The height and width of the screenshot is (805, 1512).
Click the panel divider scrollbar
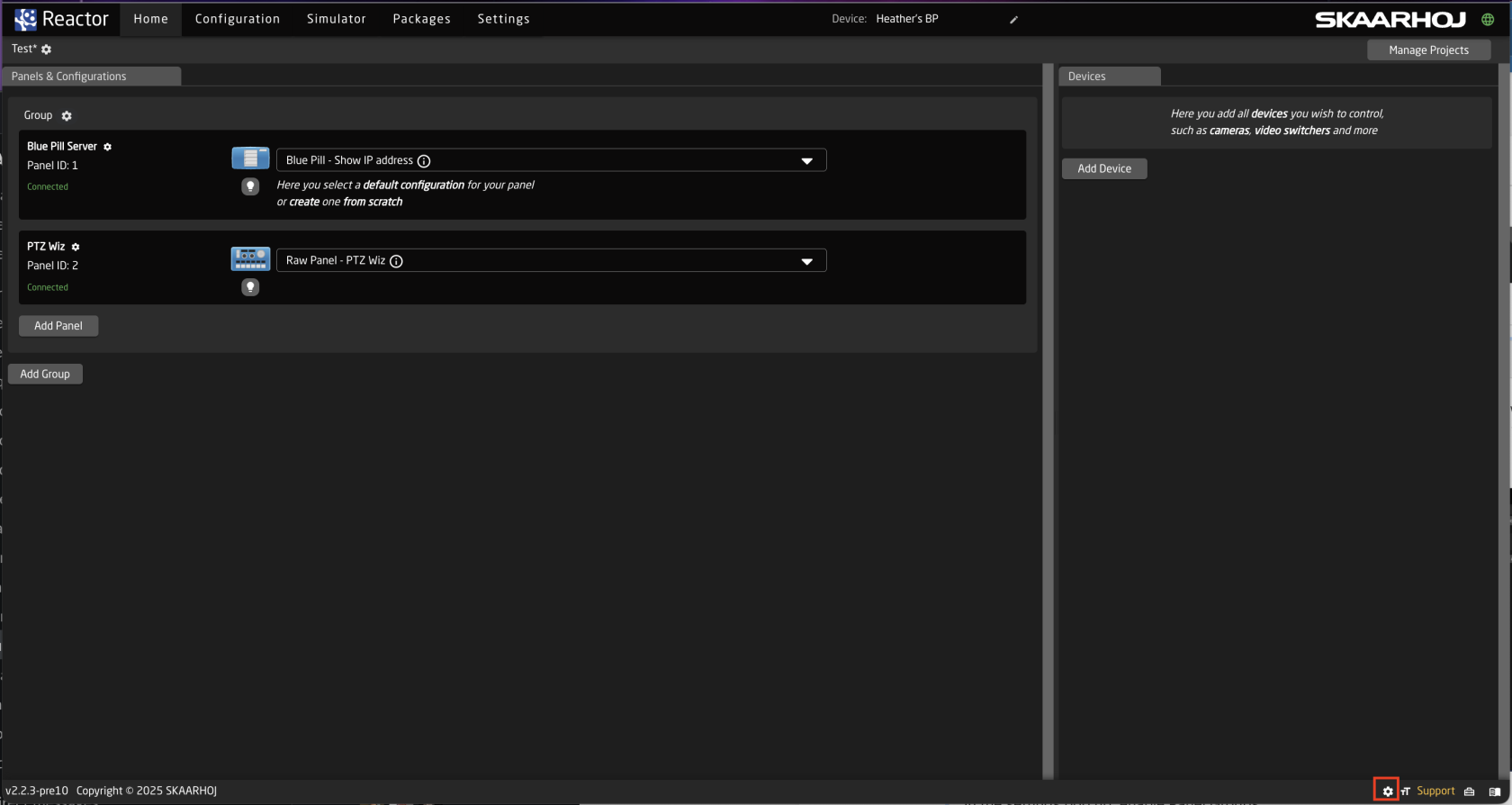(x=1048, y=421)
